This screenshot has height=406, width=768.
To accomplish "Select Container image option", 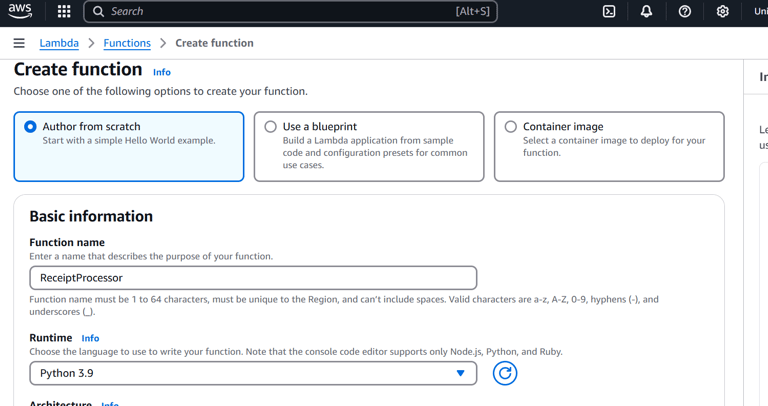I will click(511, 127).
